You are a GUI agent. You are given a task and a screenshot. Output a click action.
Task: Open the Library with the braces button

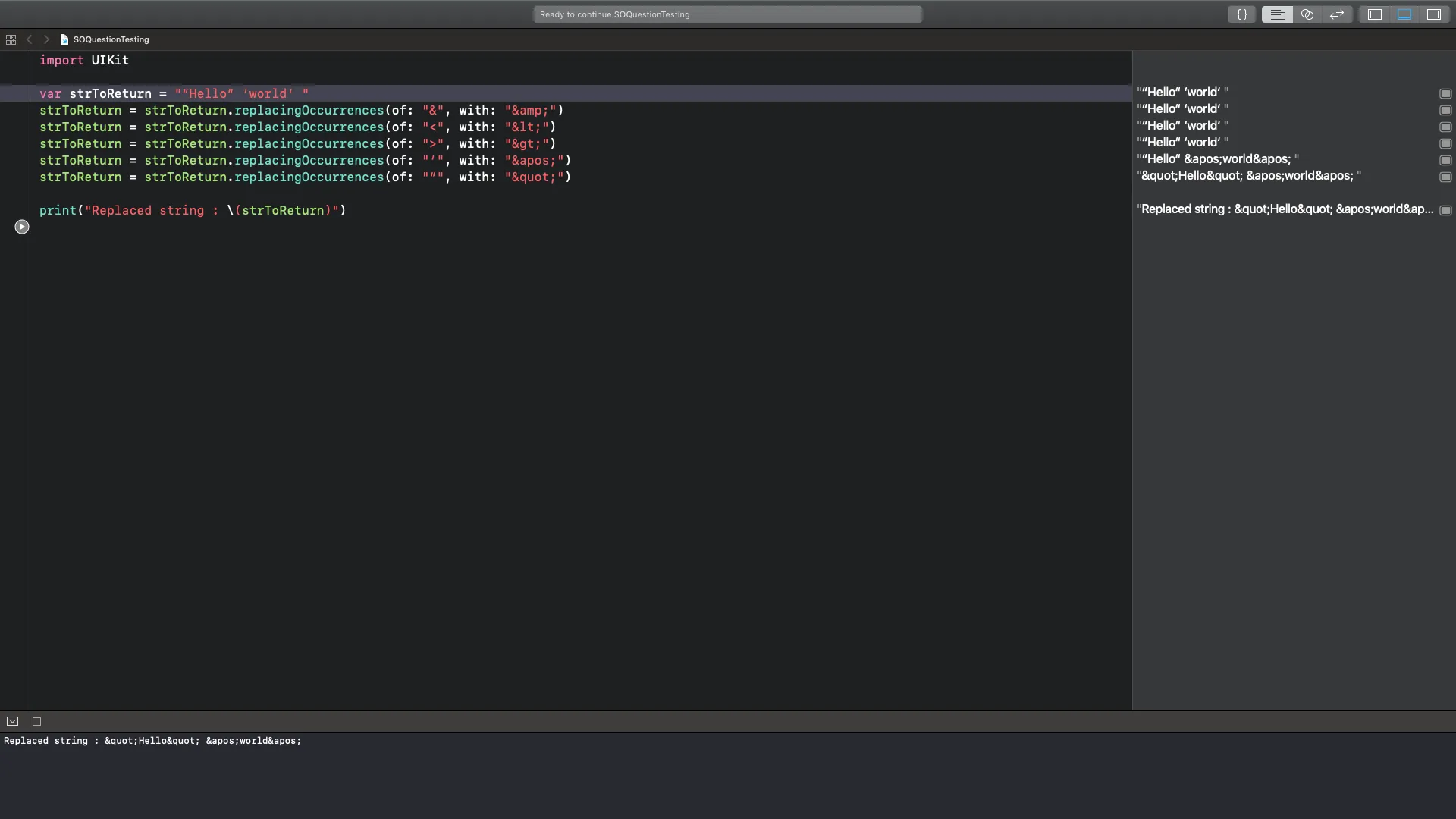click(x=1242, y=14)
